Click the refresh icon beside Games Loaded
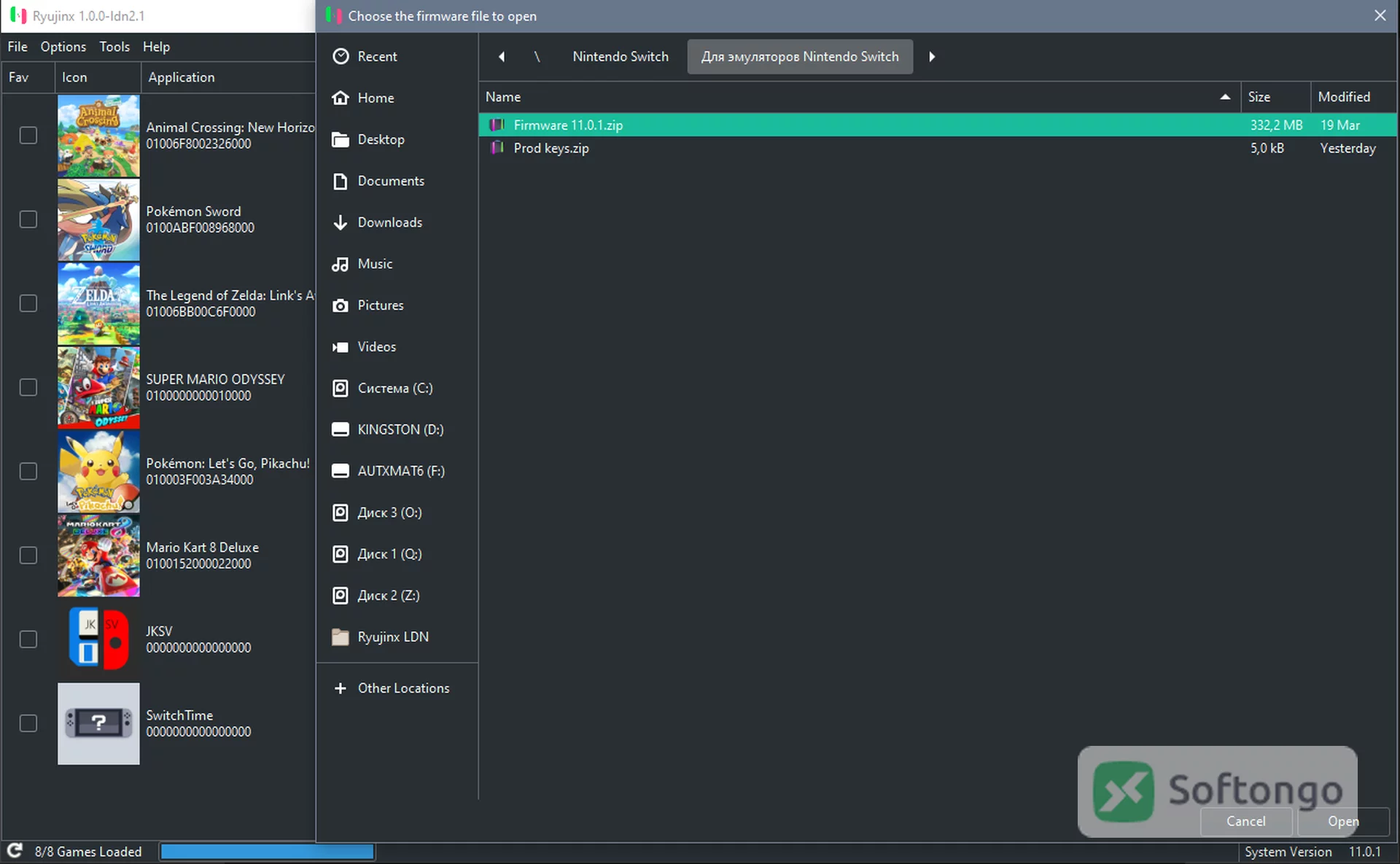This screenshot has width=1400, height=864. tap(15, 851)
